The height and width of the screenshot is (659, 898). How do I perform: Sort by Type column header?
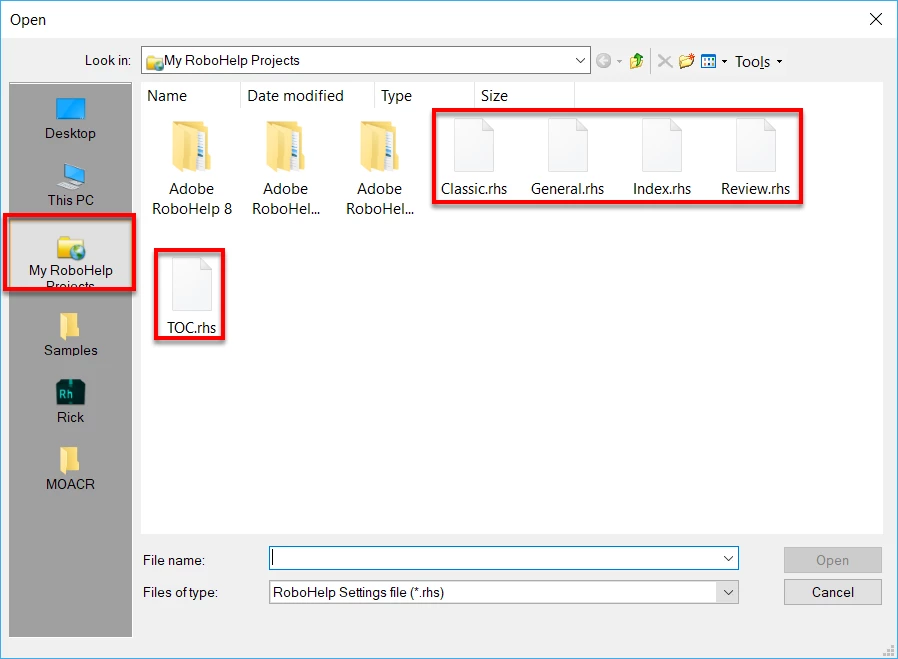pyautogui.click(x=424, y=96)
